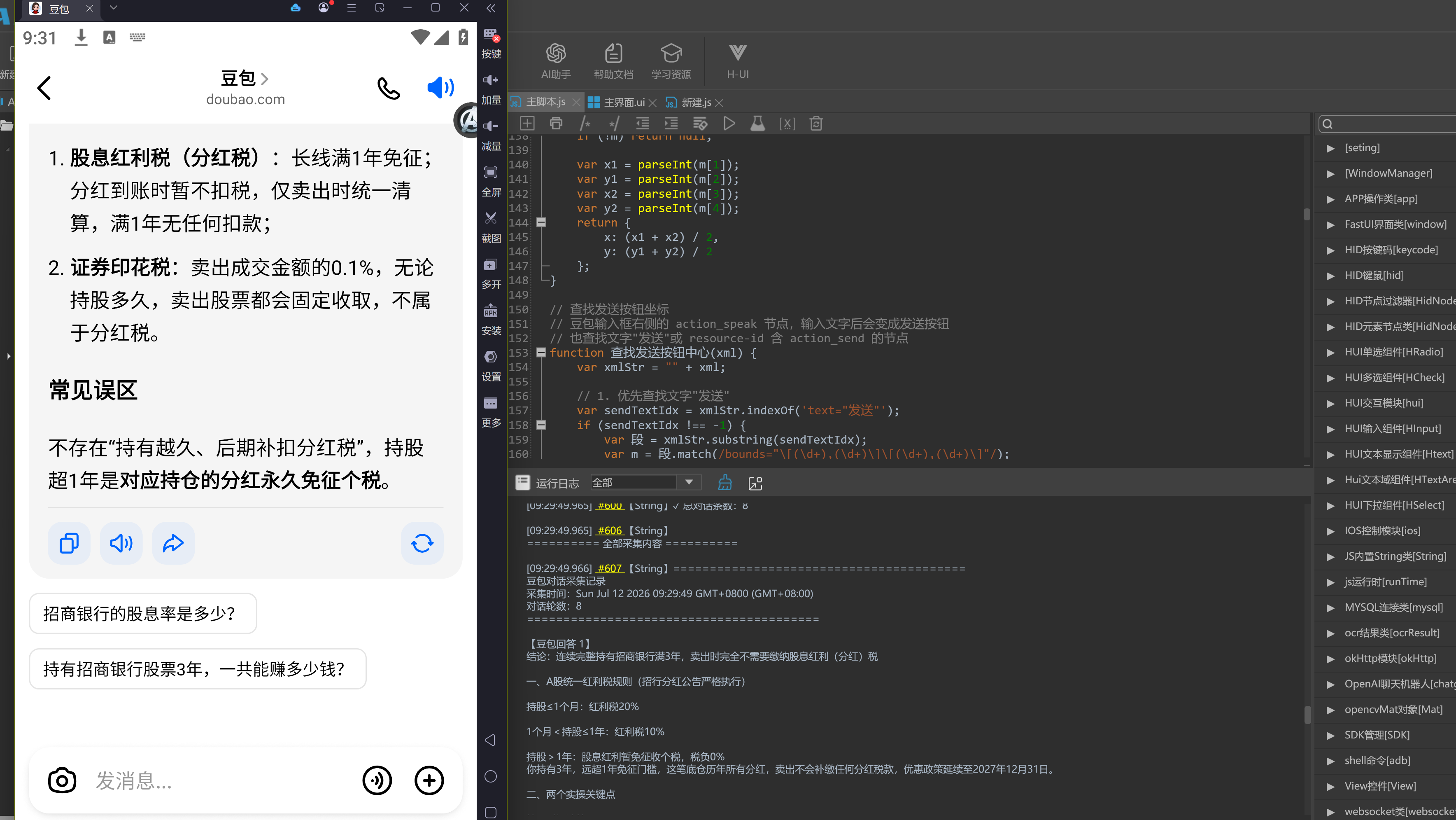Toggle the chat speaker audio on or off

tap(441, 88)
